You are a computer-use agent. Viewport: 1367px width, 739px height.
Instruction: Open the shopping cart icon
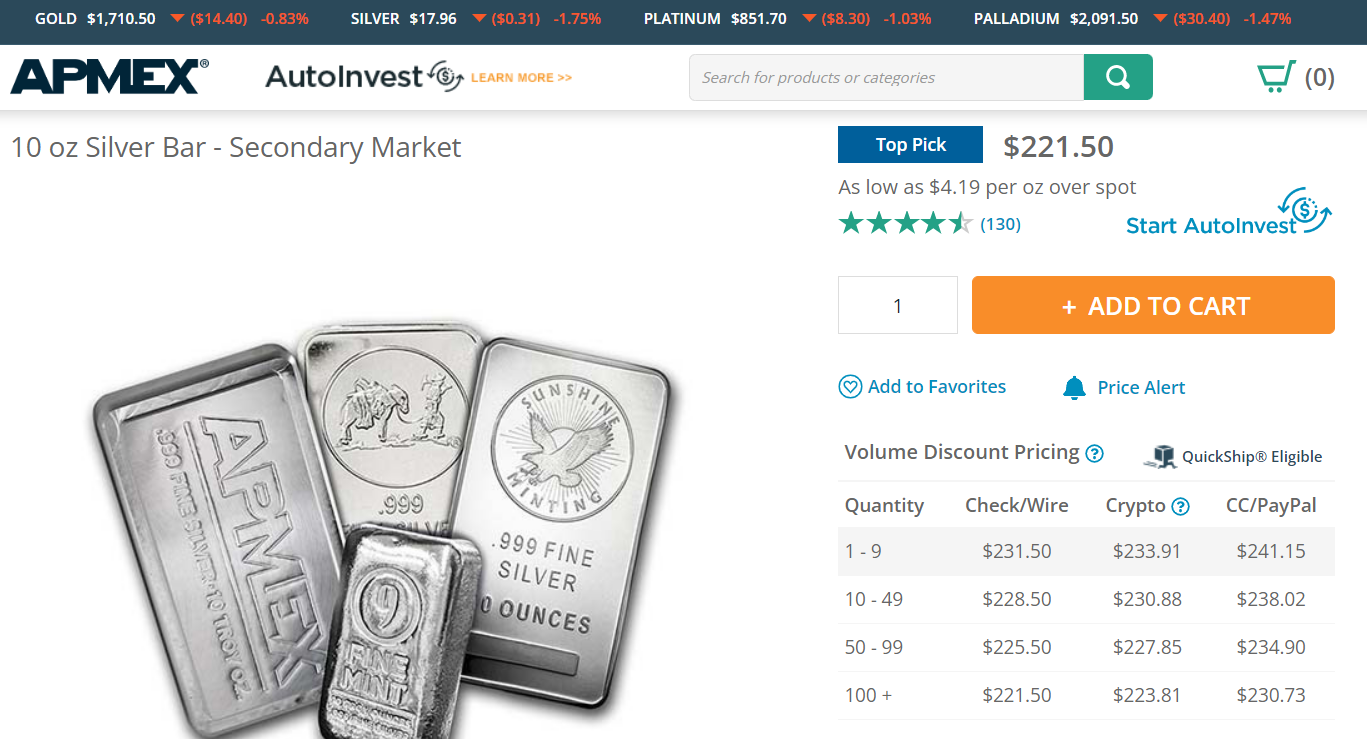click(1275, 77)
